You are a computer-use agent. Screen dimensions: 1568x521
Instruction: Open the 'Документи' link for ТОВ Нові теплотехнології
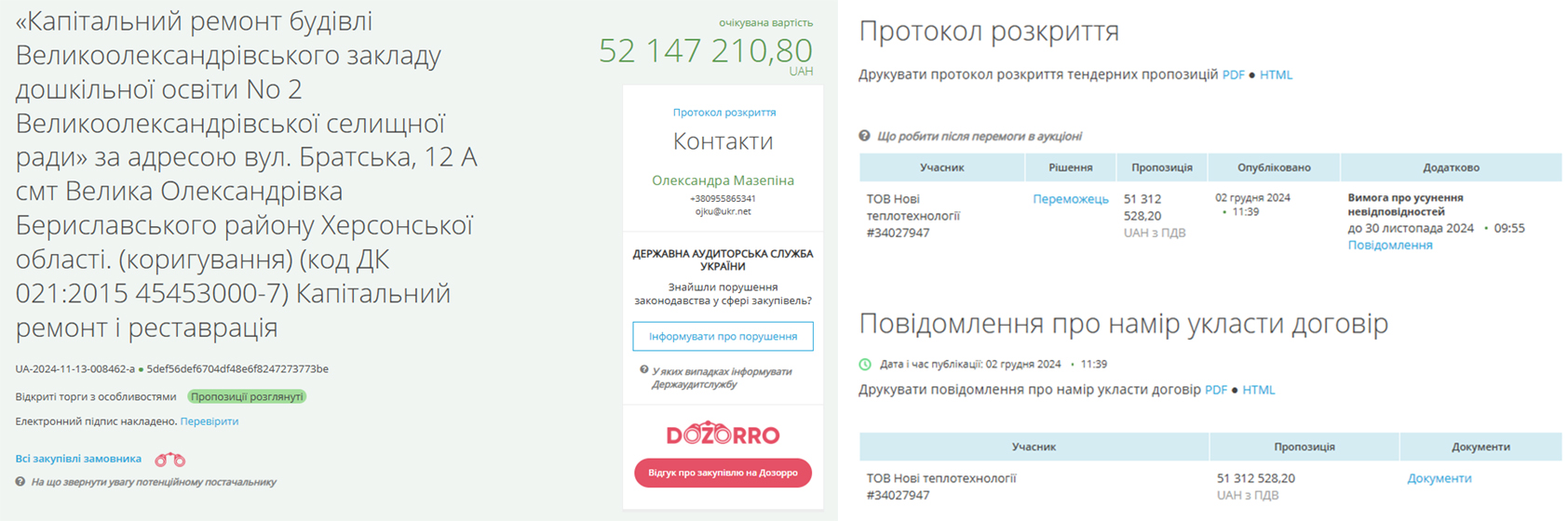(1439, 478)
